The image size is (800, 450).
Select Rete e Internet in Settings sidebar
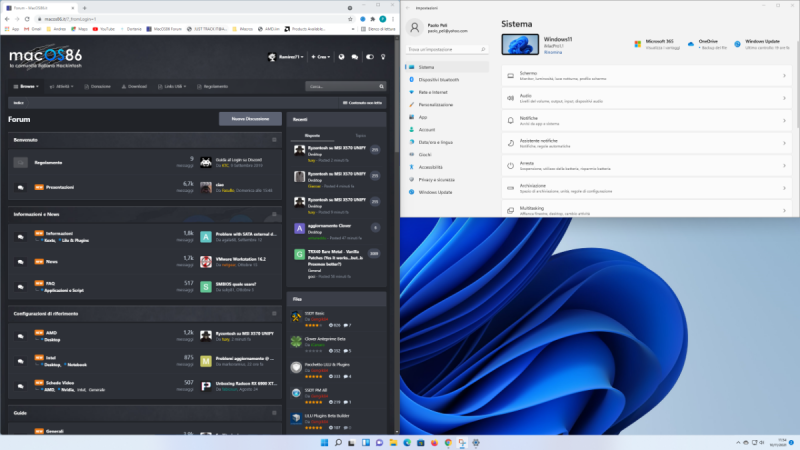(x=446, y=92)
